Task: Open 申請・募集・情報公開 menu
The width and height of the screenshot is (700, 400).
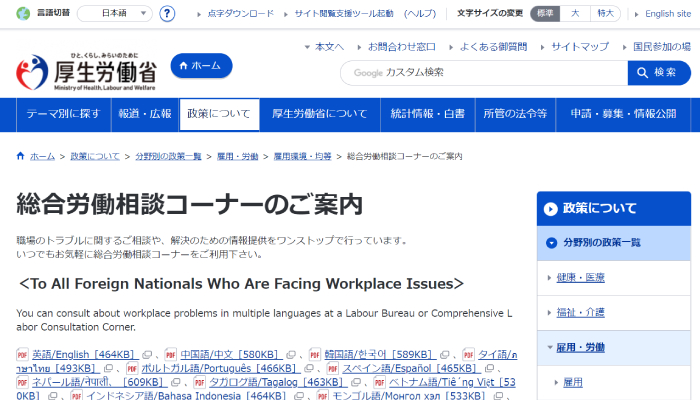Action: [623, 114]
